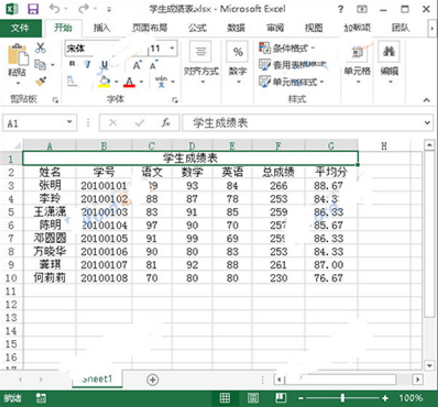Image resolution: width=440 pixels, height=407 pixels.
Task: Add a new sheet with plus icon
Action: (152, 380)
